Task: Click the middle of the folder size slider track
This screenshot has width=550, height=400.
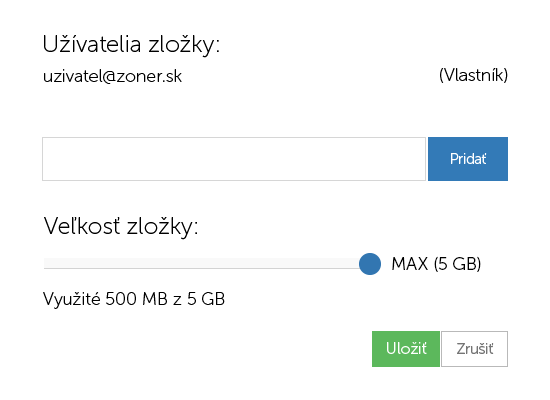Action: point(207,264)
